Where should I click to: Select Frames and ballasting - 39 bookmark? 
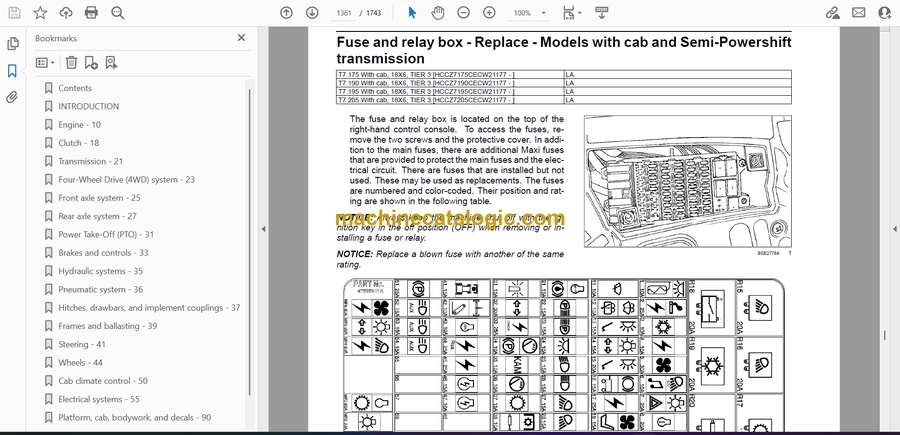[107, 326]
